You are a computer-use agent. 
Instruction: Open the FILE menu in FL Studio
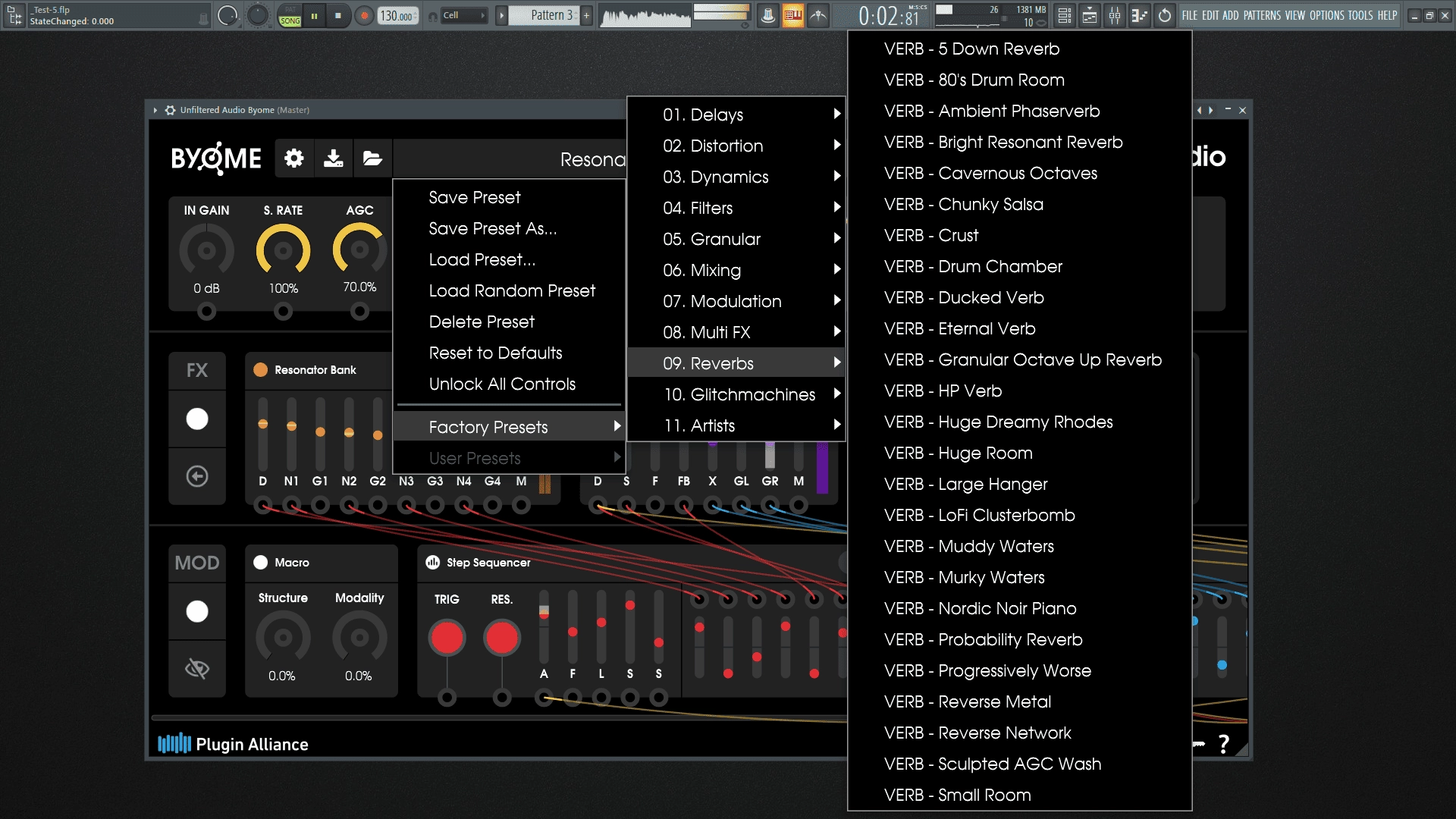[1189, 15]
